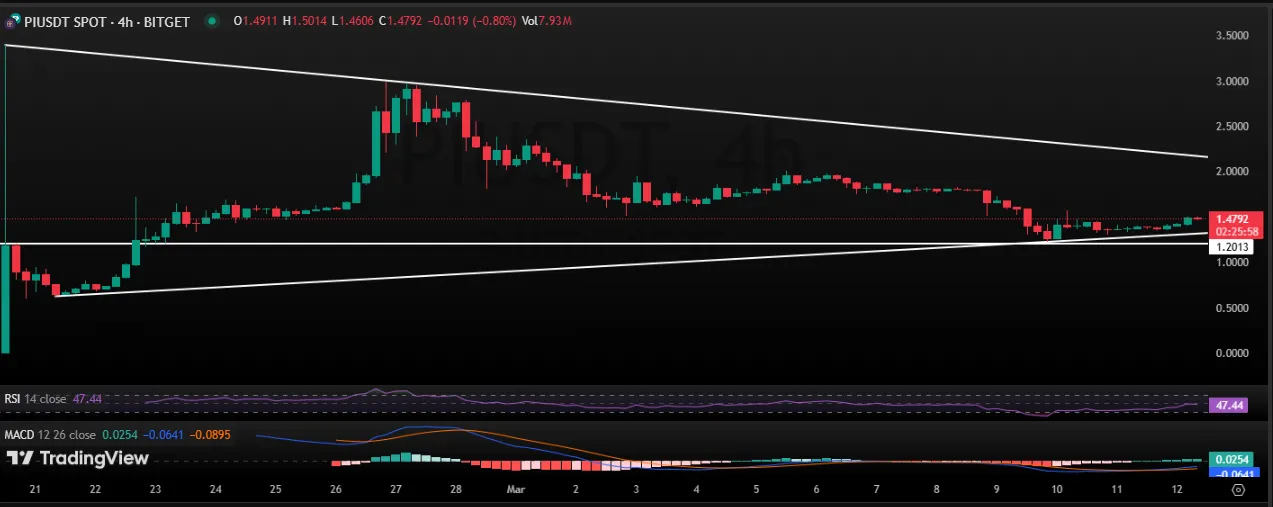Click the PI coin symbol logo

click(x=12, y=20)
